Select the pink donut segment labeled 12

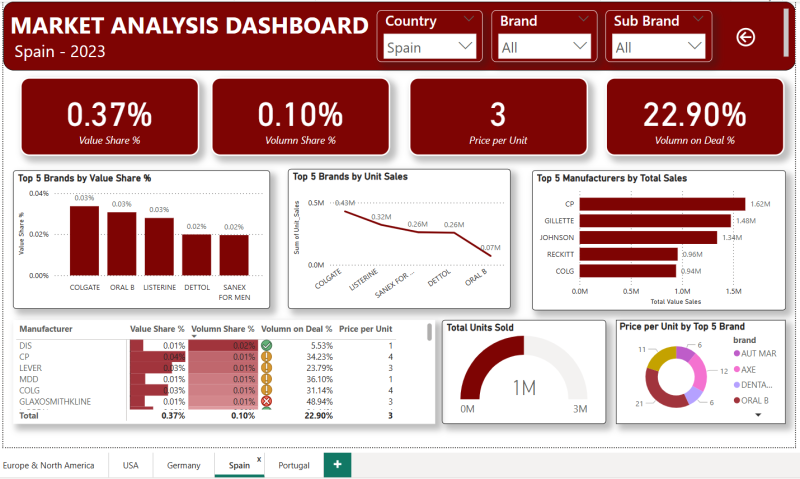[698, 372]
